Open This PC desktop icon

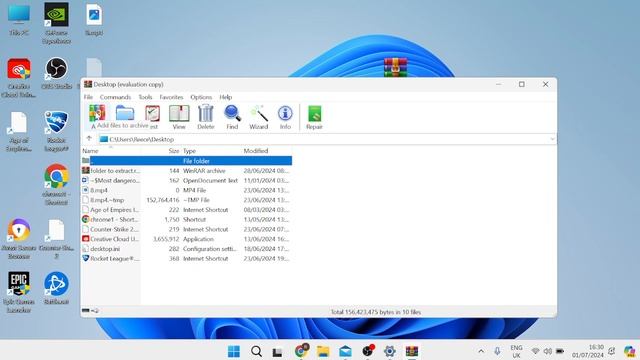[19, 20]
